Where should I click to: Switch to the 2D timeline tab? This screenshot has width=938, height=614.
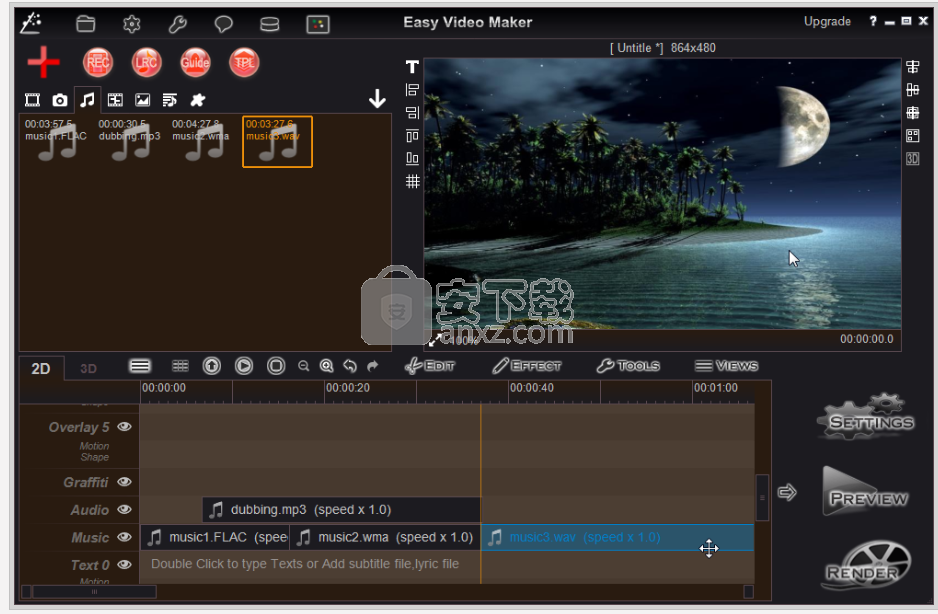click(41, 368)
